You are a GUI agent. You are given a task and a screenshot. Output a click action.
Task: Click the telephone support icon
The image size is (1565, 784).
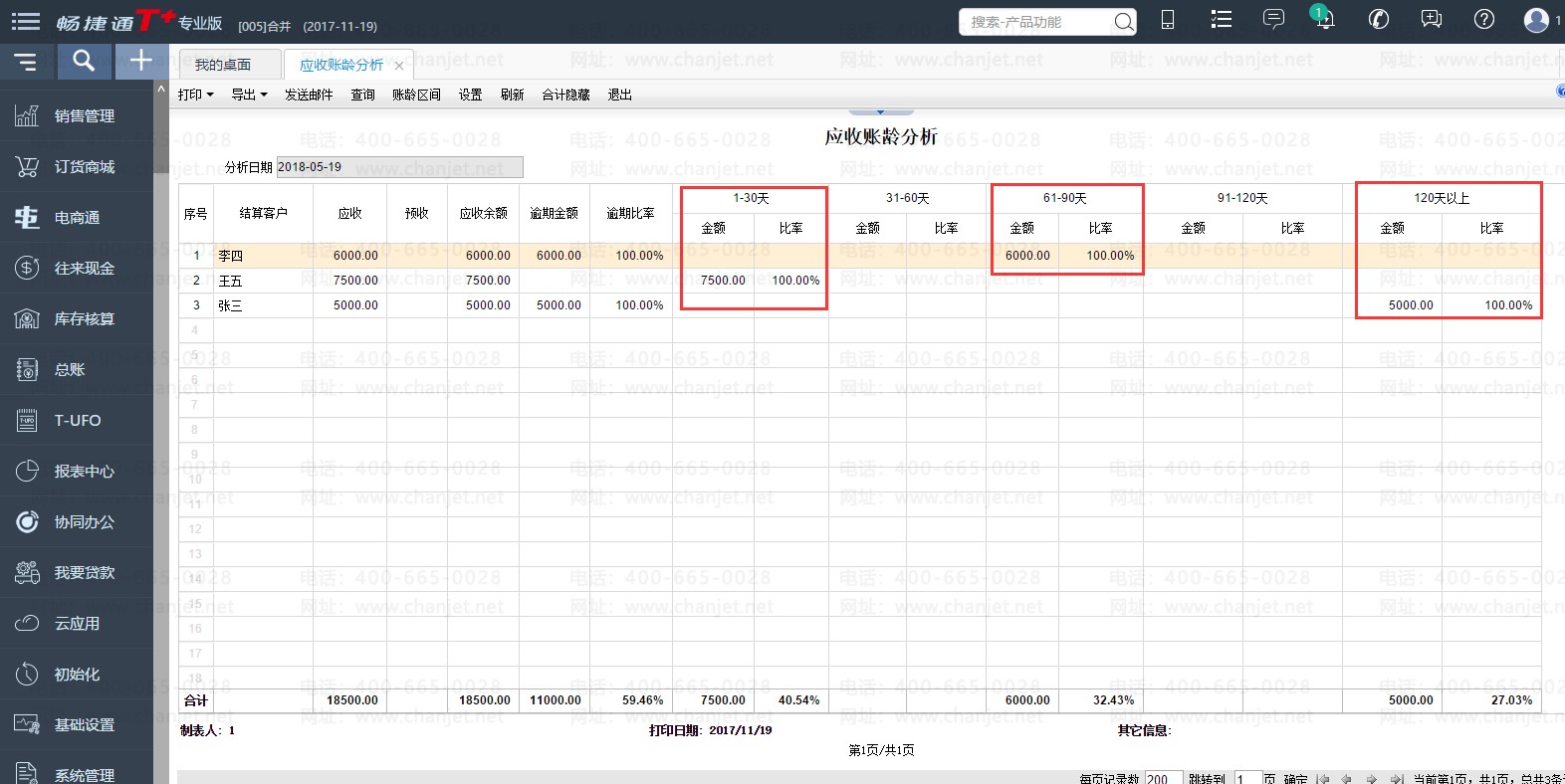pos(1379,20)
